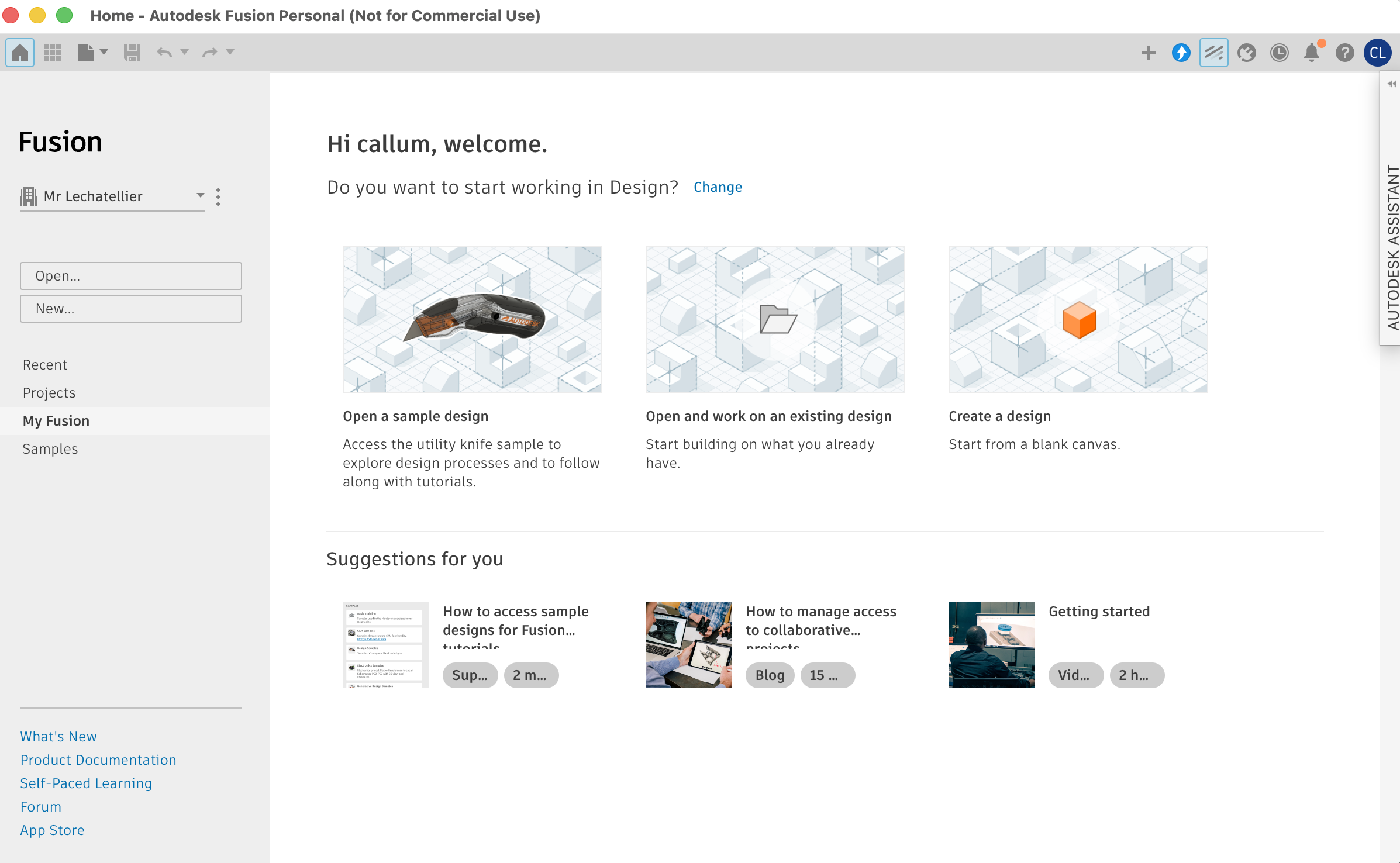Open the job status clock icon
This screenshot has width=1400, height=863.
coord(1279,53)
